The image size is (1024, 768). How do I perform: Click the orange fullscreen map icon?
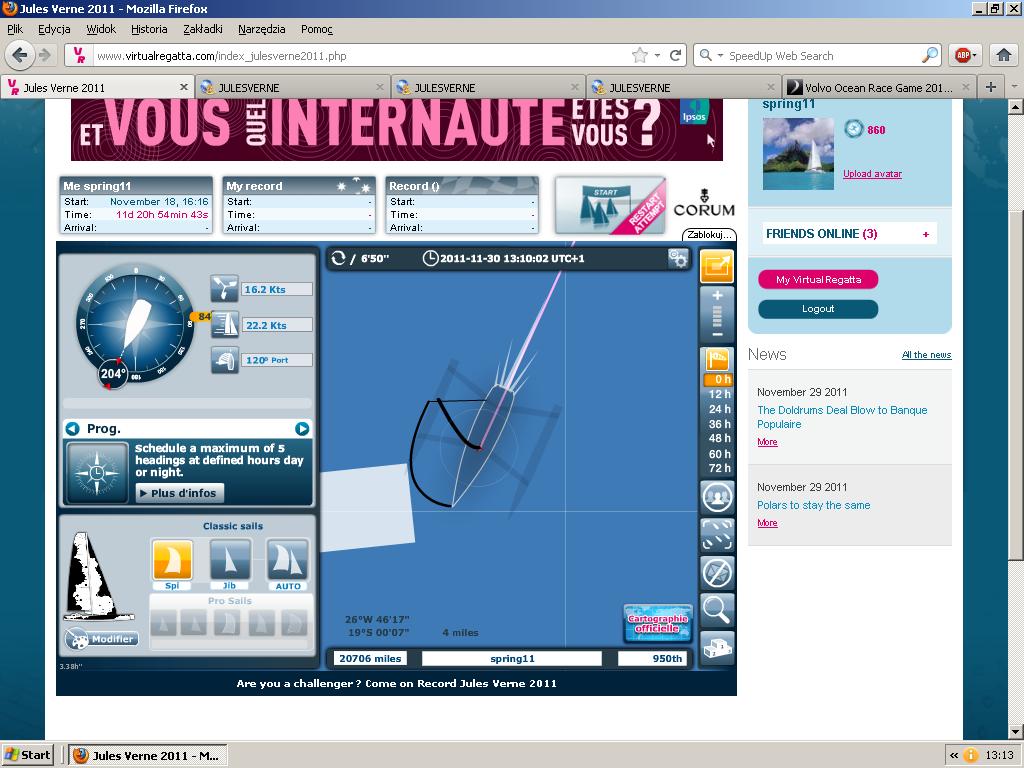pyautogui.click(x=717, y=266)
